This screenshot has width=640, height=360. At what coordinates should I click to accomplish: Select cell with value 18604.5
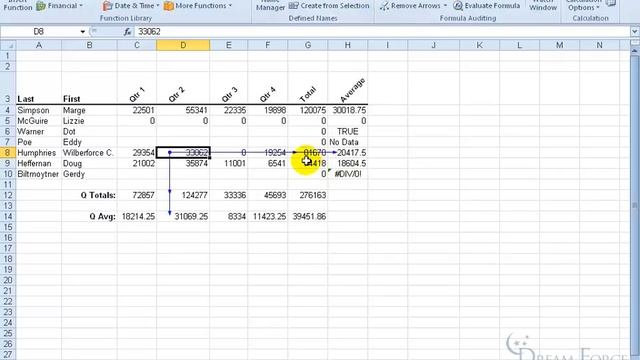(x=347, y=163)
